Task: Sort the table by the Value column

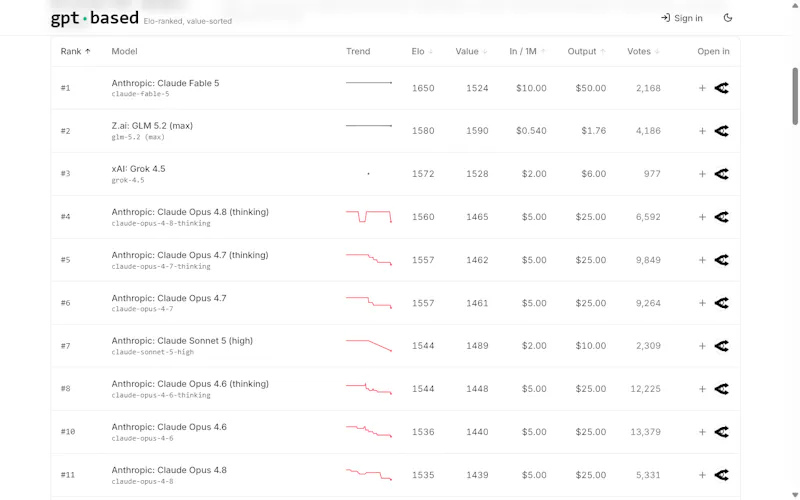Action: (x=471, y=51)
